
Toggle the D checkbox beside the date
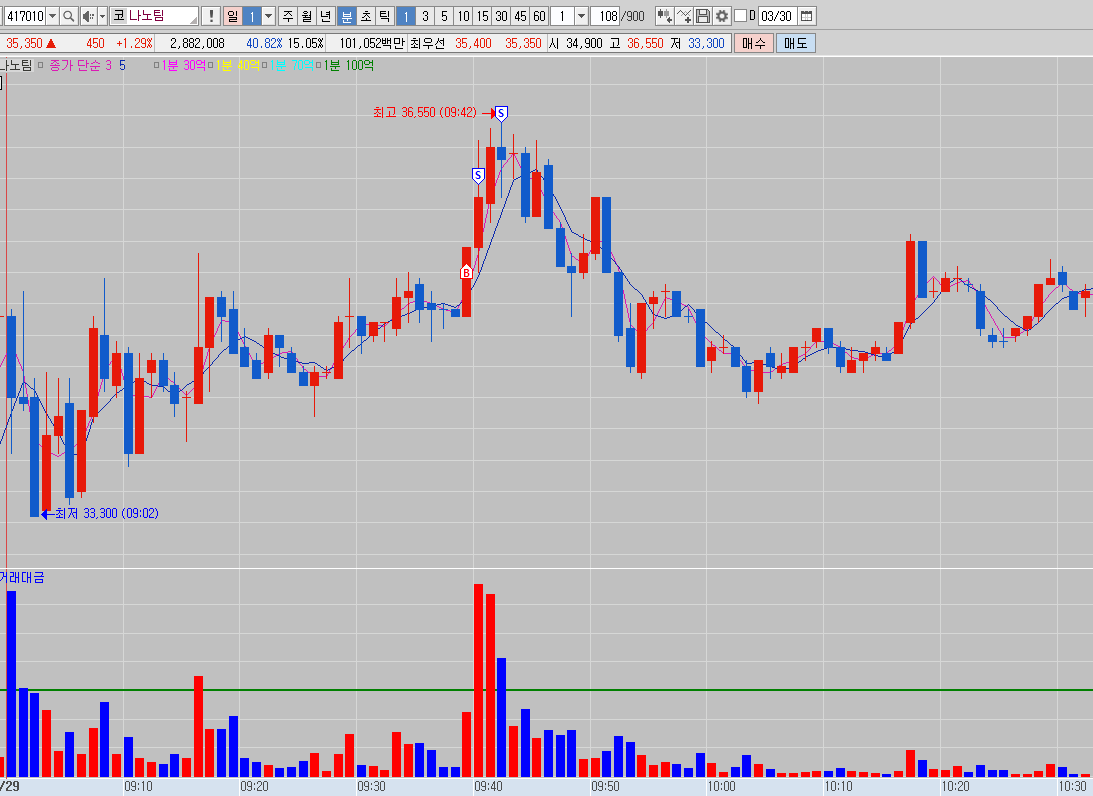point(740,16)
